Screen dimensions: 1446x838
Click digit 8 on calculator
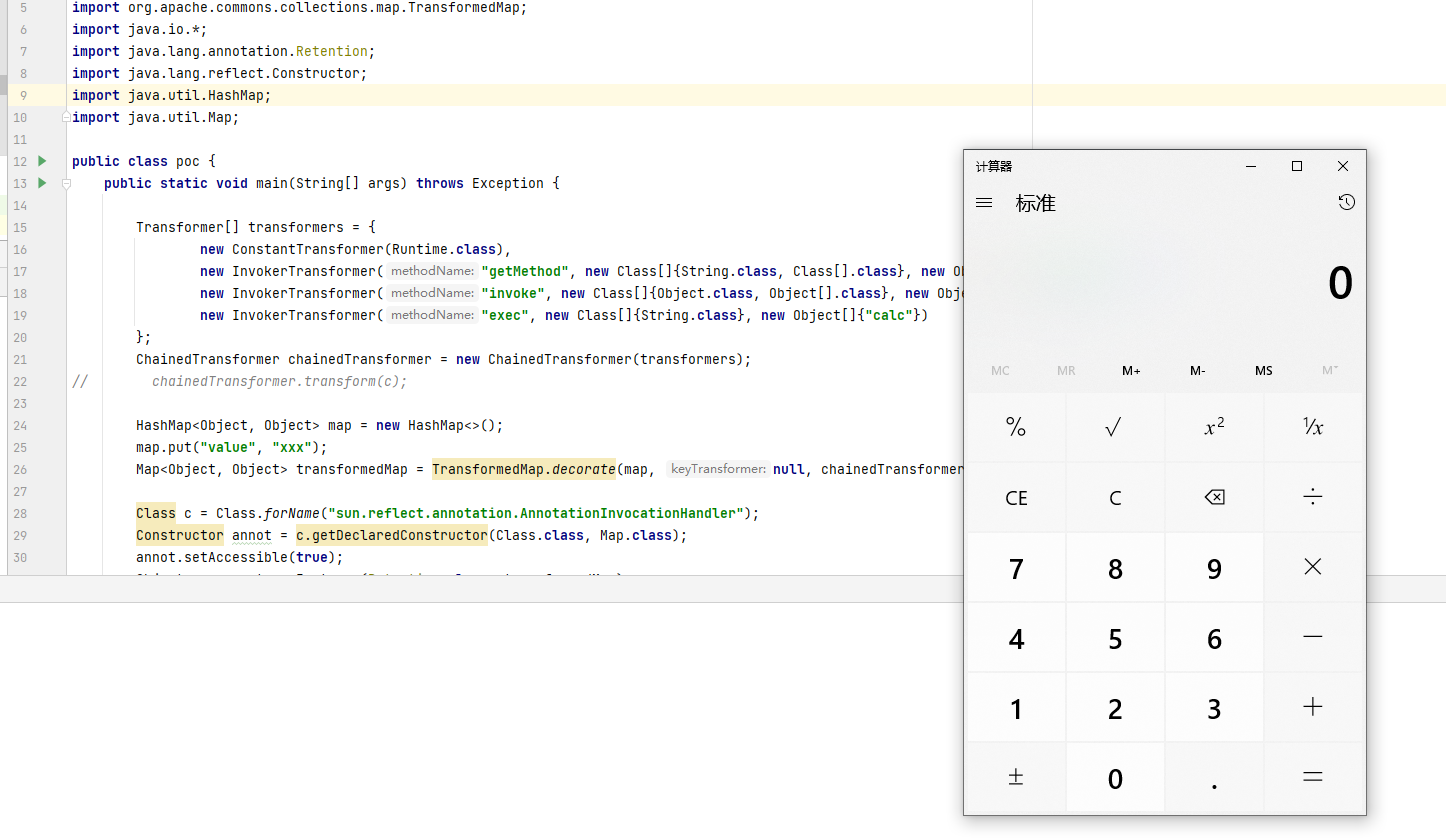1115,567
